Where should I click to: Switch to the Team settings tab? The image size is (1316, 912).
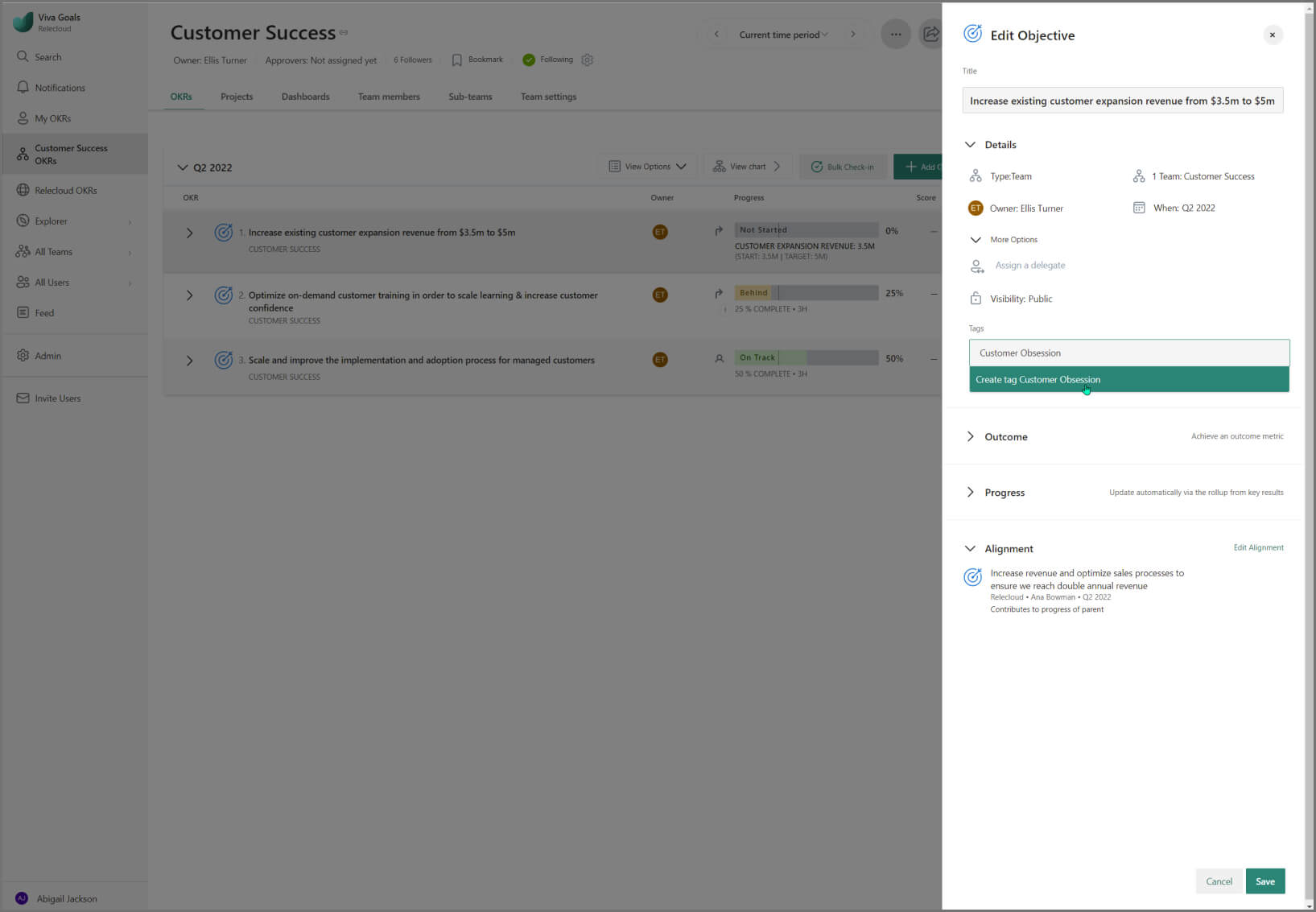click(548, 97)
